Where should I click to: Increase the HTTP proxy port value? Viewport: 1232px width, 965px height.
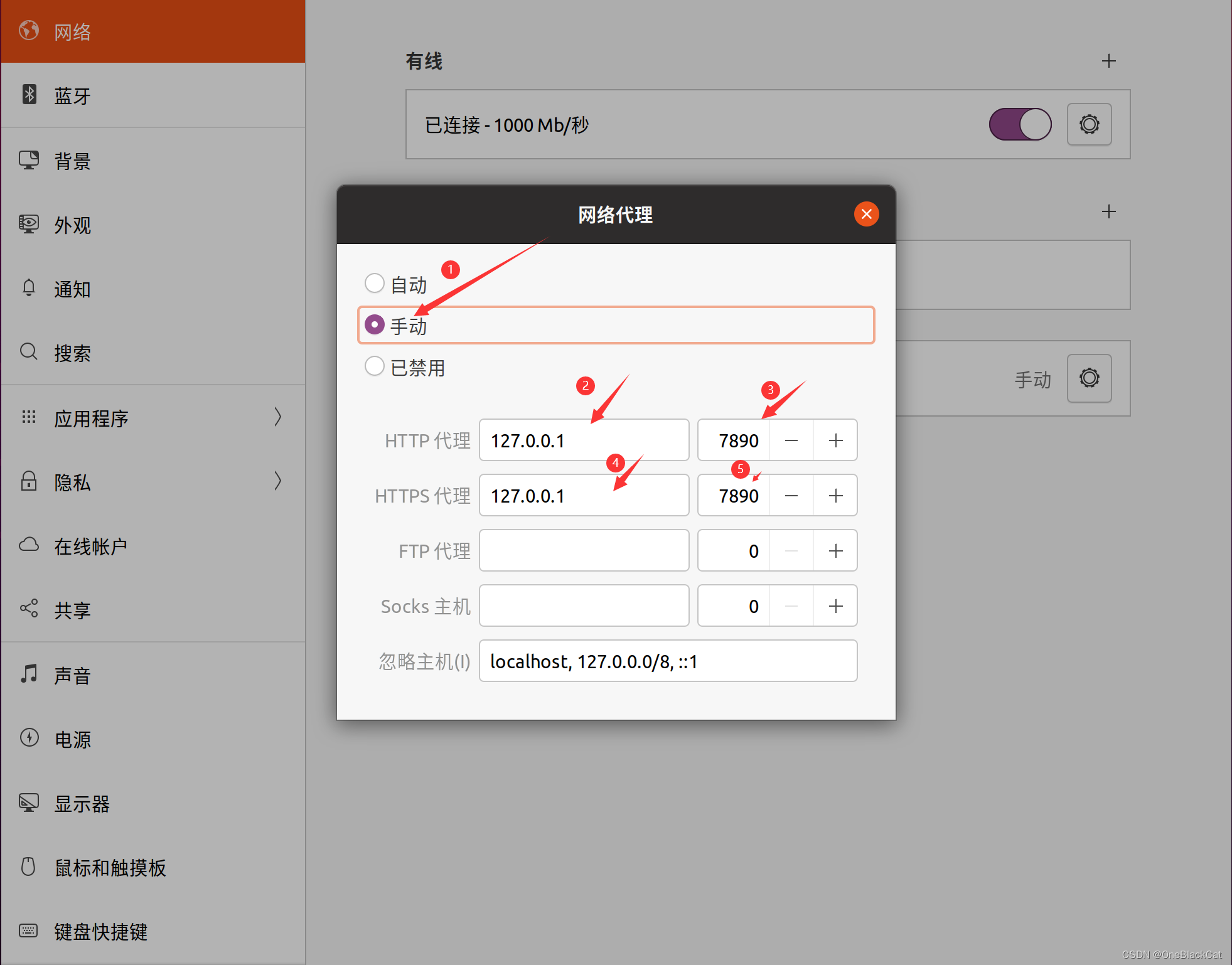click(835, 440)
